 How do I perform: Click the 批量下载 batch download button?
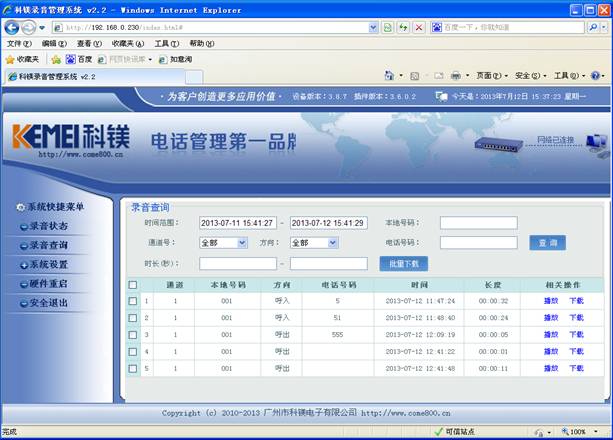click(x=403, y=264)
